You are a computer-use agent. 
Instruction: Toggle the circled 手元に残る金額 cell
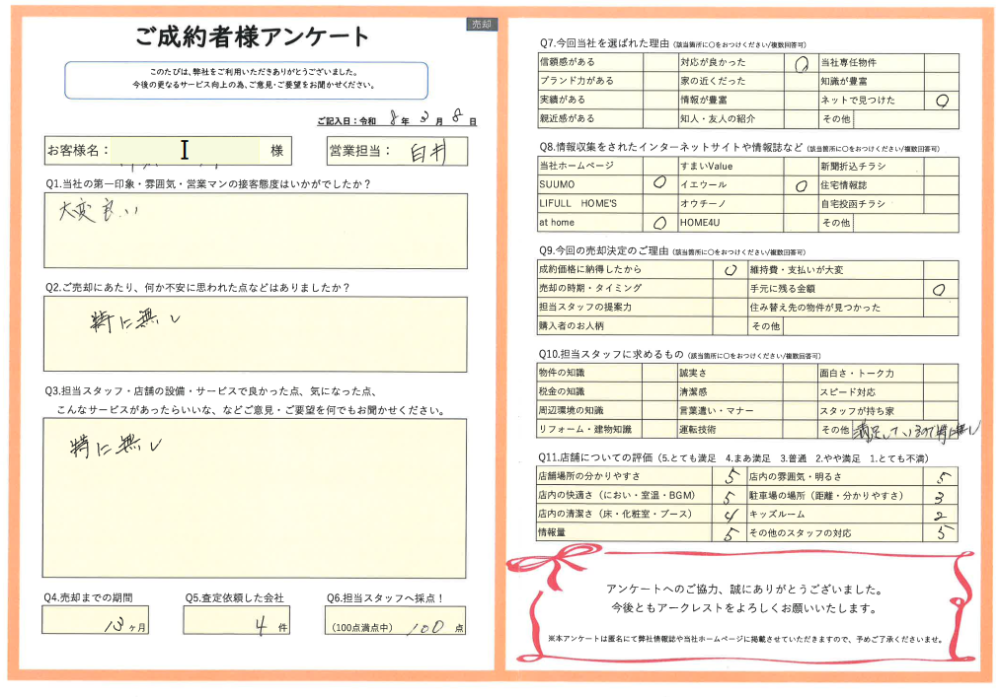[940, 289]
